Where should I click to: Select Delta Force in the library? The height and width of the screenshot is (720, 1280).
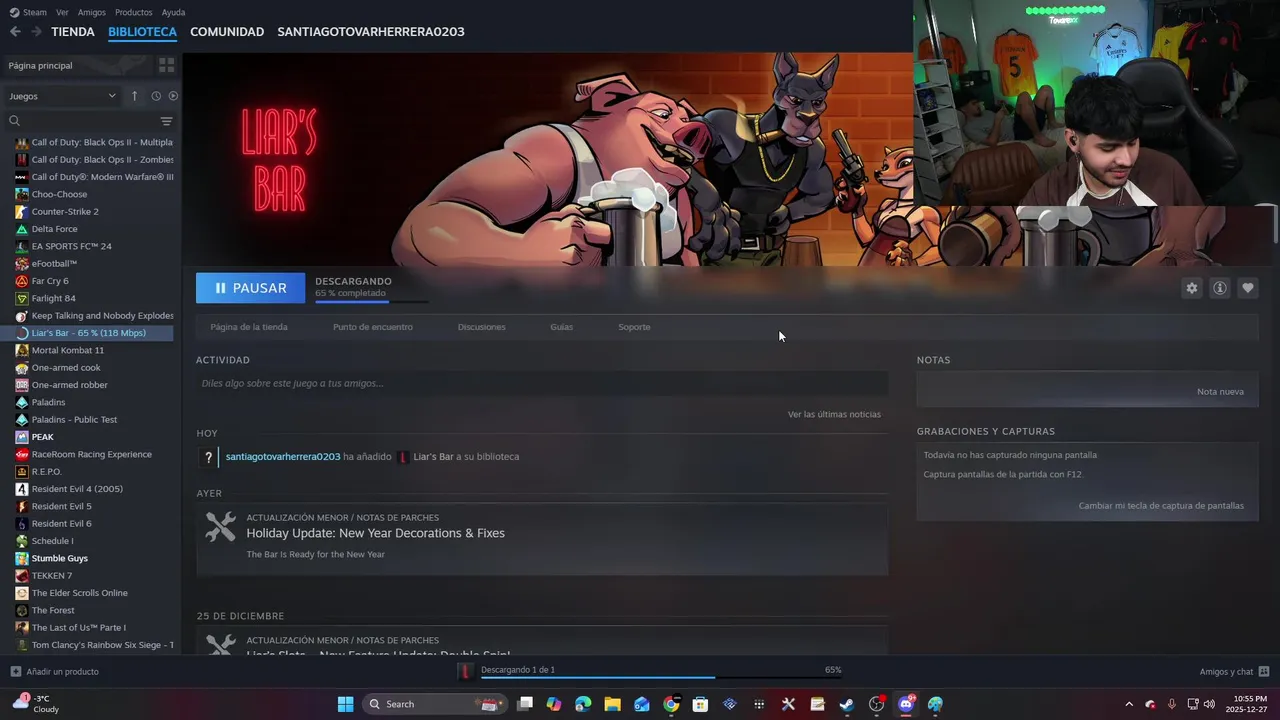click(x=54, y=229)
